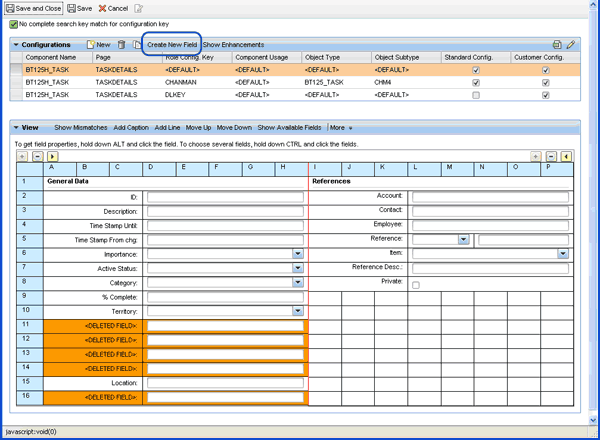Viewport: 600px width, 440px height.
Task: Click the print icon in Configurations header
Action: coord(556,45)
